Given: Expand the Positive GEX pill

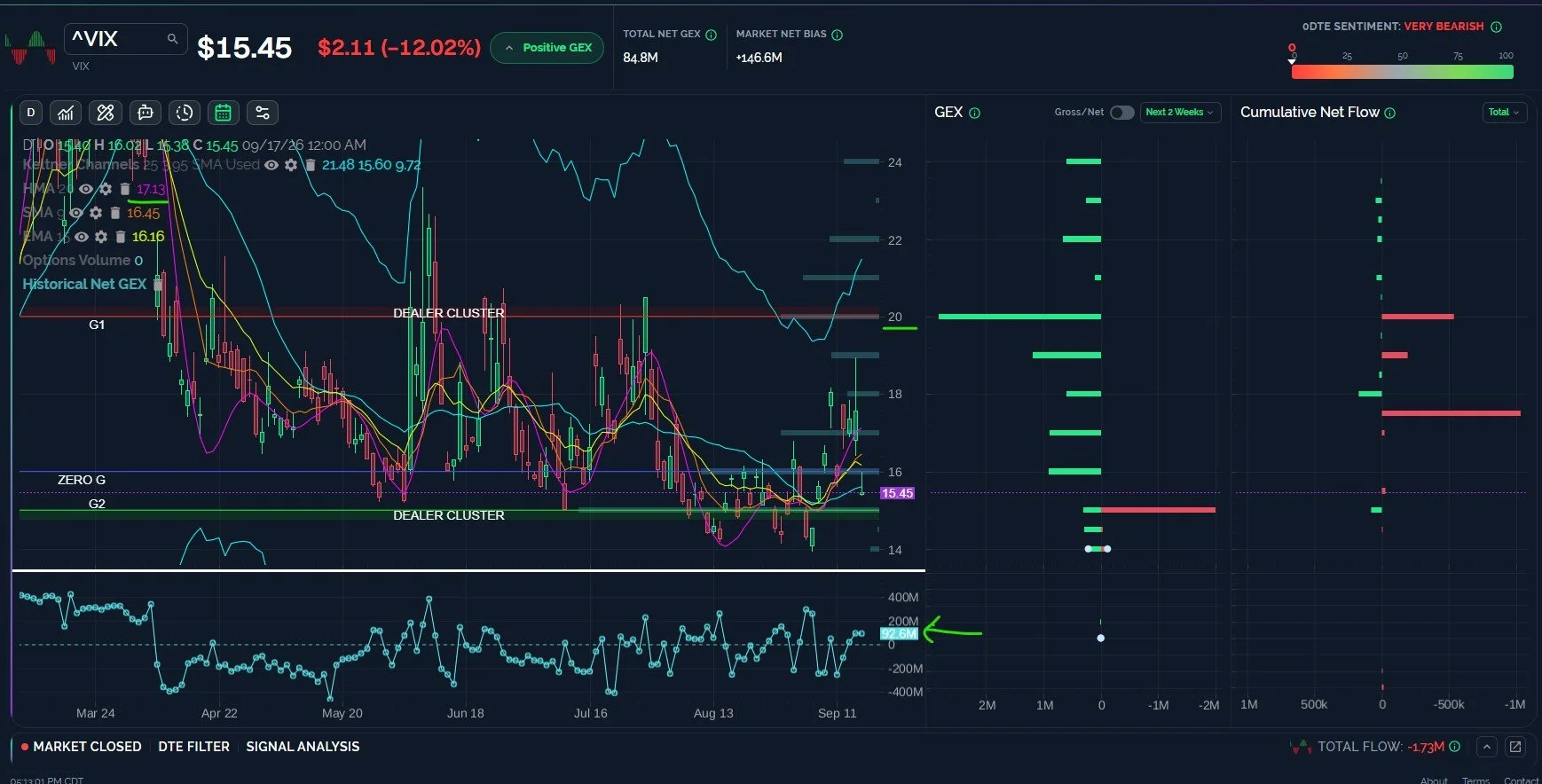Looking at the screenshot, I should click(547, 48).
